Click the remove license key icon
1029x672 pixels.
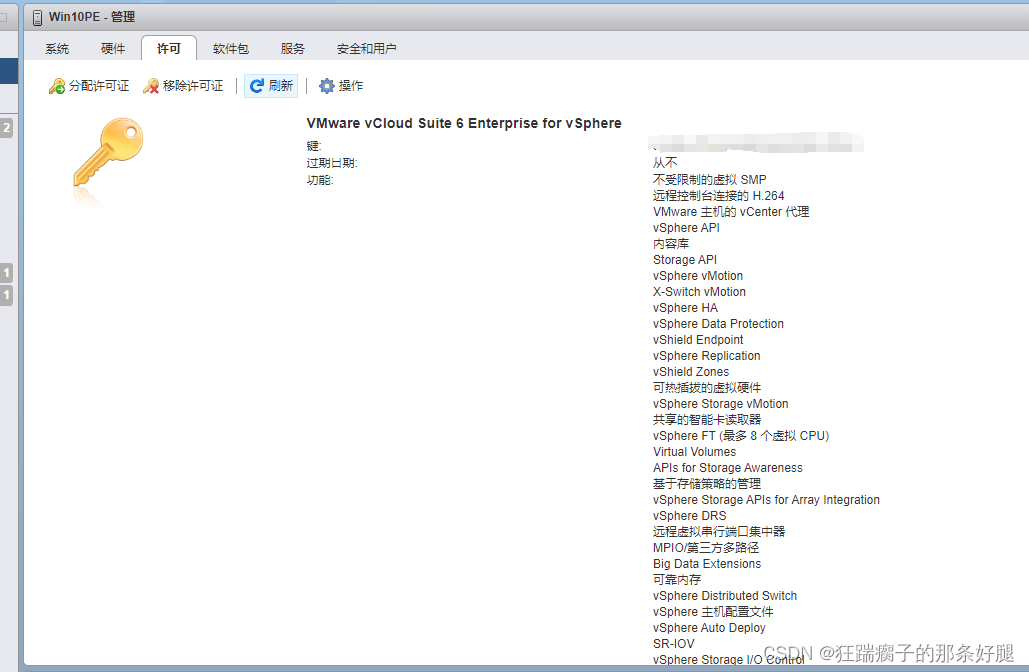[x=151, y=86]
